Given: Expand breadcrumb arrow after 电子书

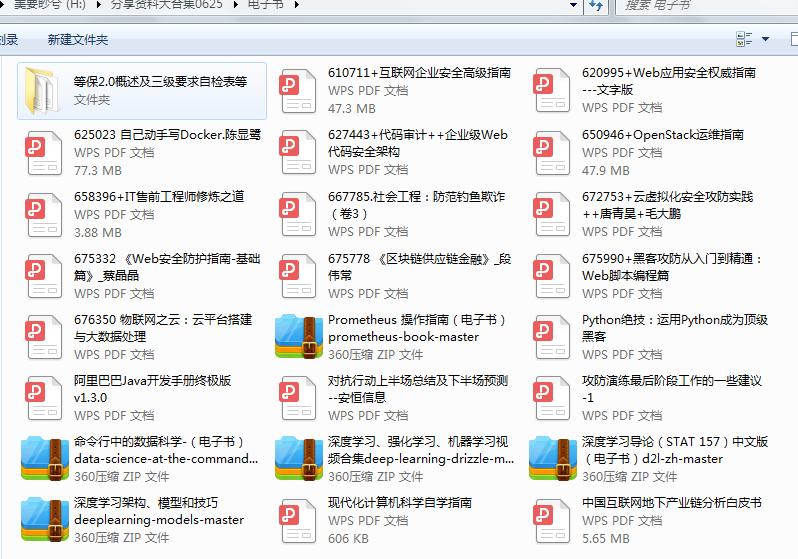Looking at the screenshot, I should (x=296, y=5).
